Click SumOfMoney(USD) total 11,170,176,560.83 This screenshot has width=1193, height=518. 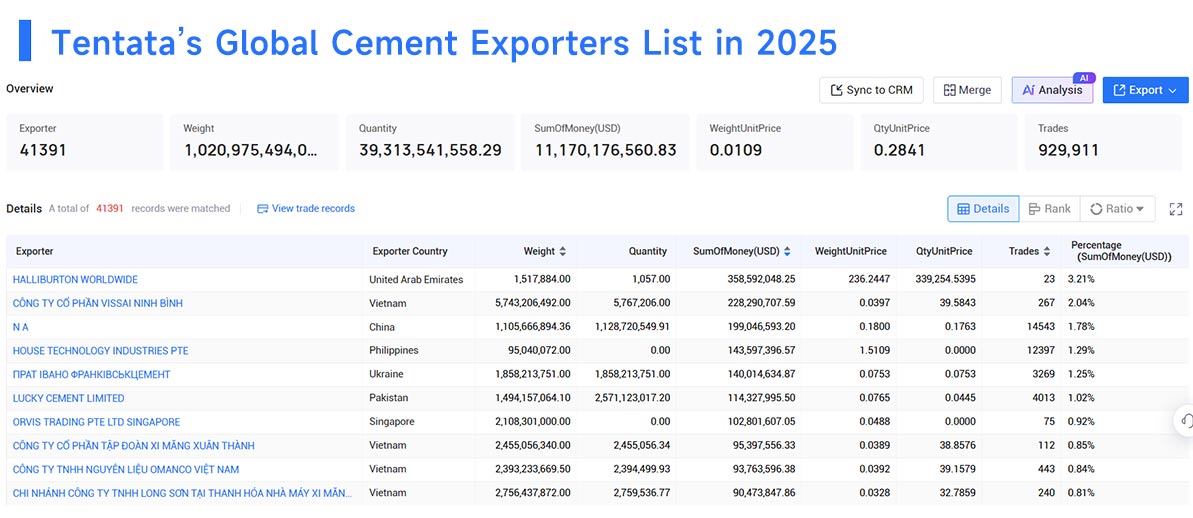605,150
